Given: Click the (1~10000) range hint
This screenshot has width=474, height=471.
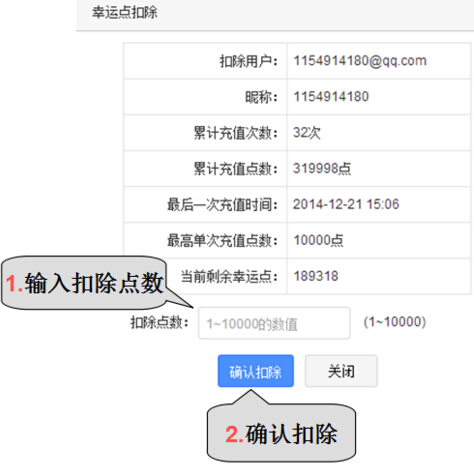Looking at the screenshot, I should (x=395, y=322).
